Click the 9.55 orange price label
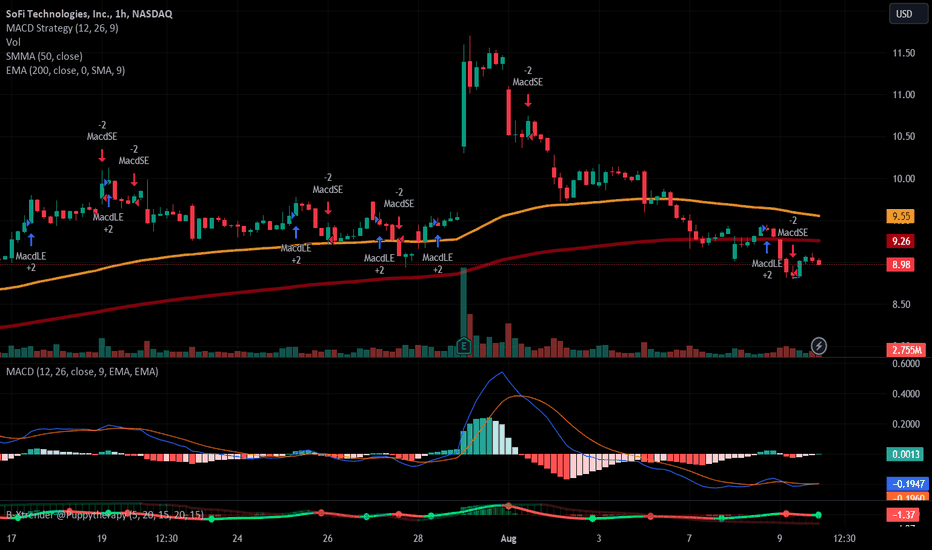The width and height of the screenshot is (932, 550). click(x=900, y=216)
